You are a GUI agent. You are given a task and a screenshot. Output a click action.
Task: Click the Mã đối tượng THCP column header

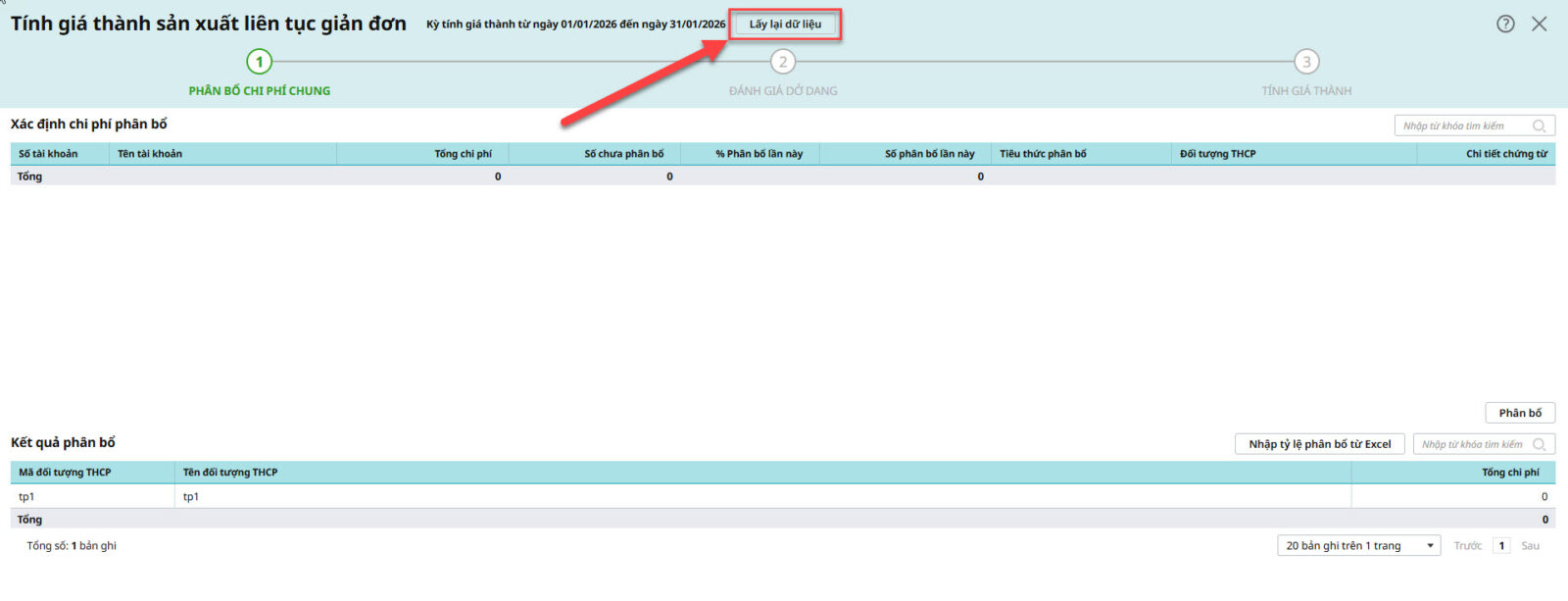pyautogui.click(x=65, y=473)
